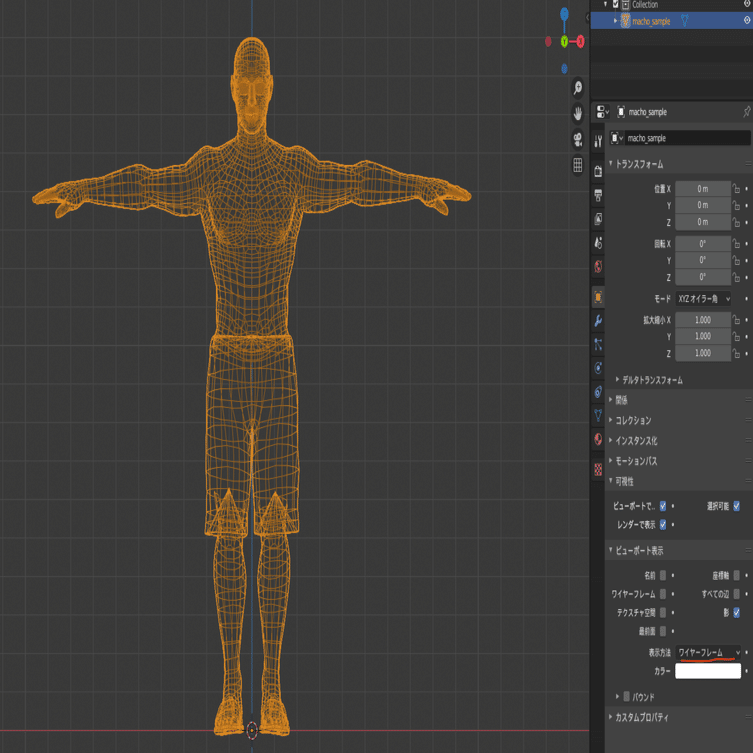Click the pan hand icon in viewport
Viewport: 753px width, 753px height.
578,115
